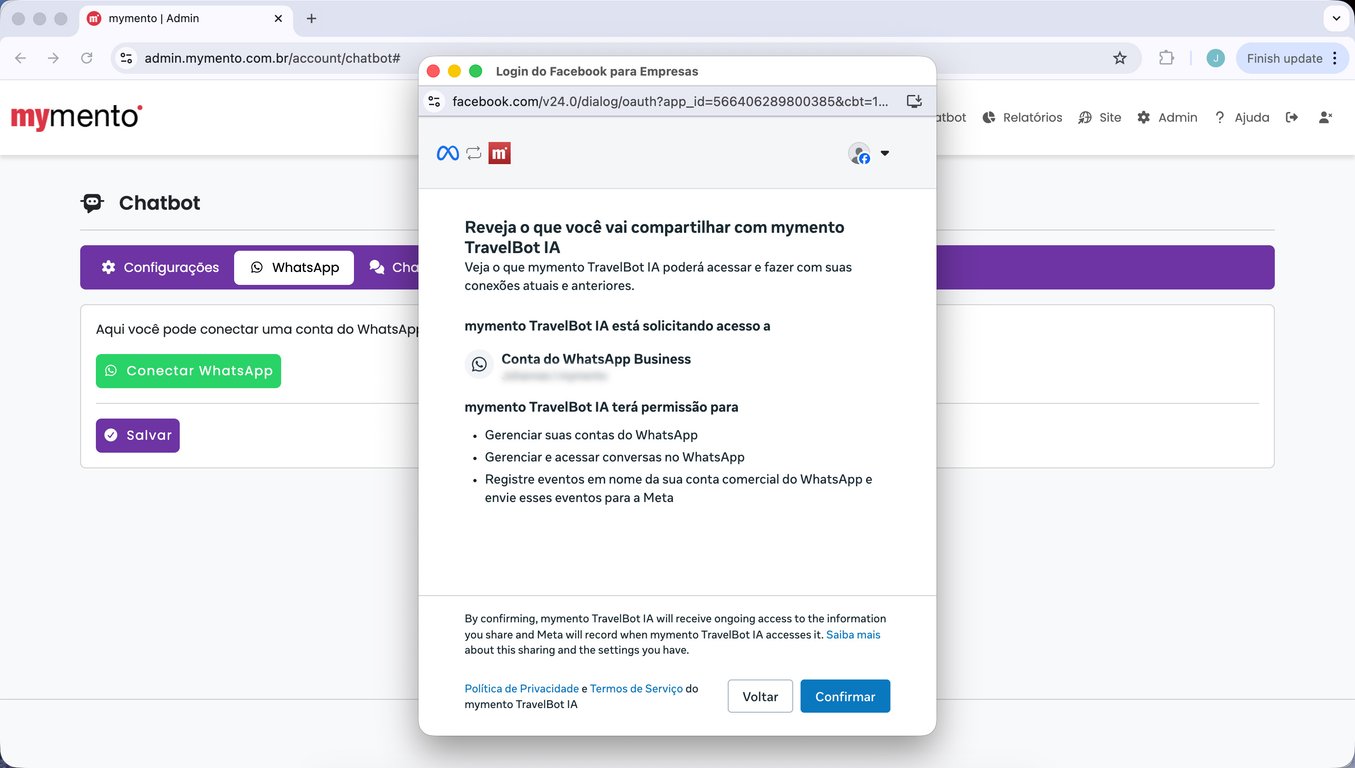Open the Política de Privacidade link

(x=522, y=688)
